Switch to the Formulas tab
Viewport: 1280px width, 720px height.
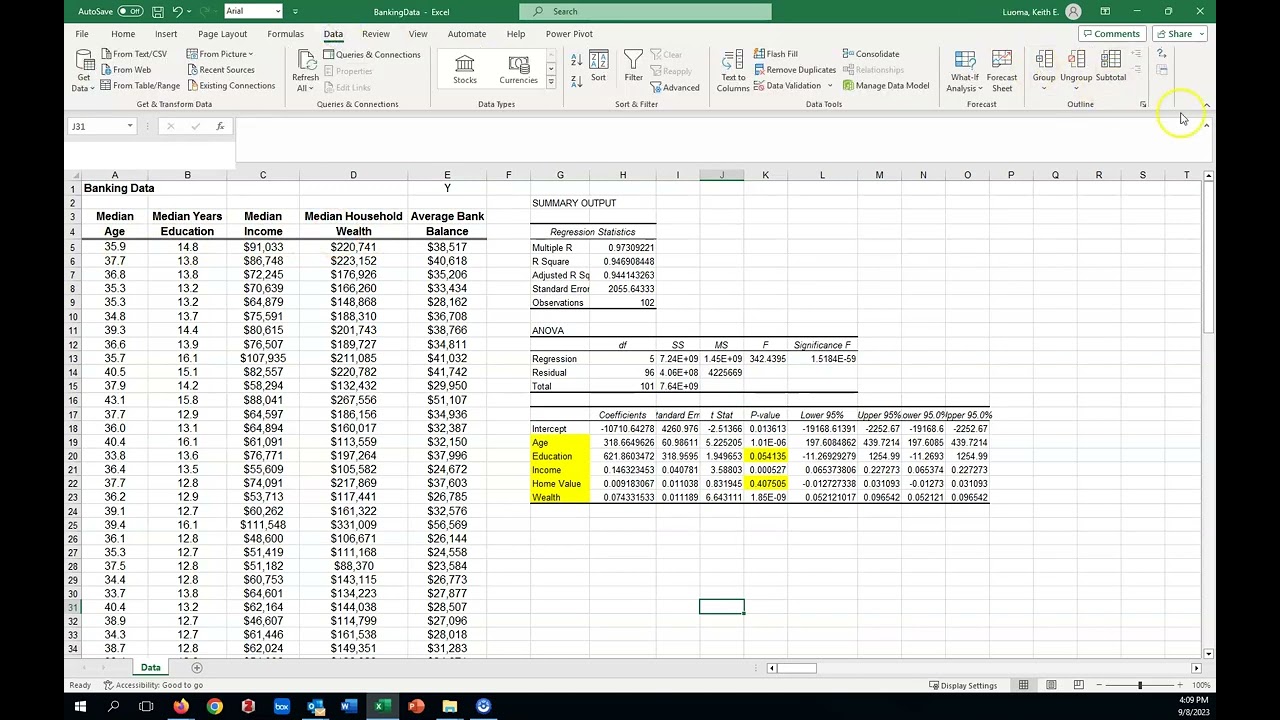coord(285,34)
